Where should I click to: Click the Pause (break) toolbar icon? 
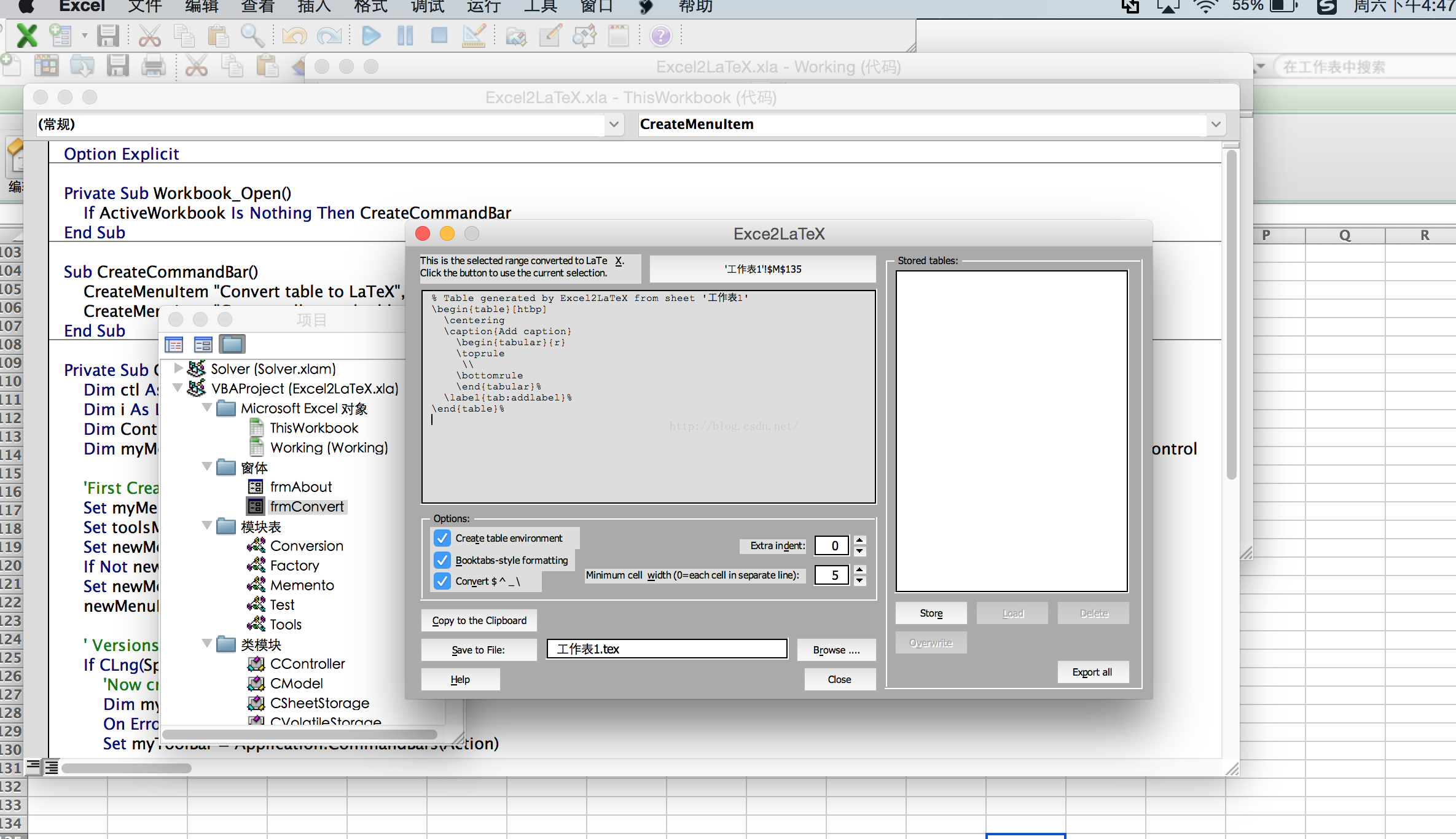405,36
